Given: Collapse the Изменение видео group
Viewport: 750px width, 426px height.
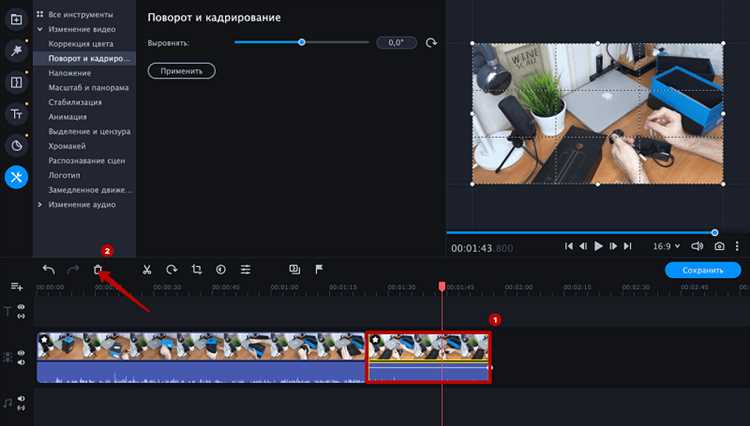Looking at the screenshot, I should click(40, 29).
